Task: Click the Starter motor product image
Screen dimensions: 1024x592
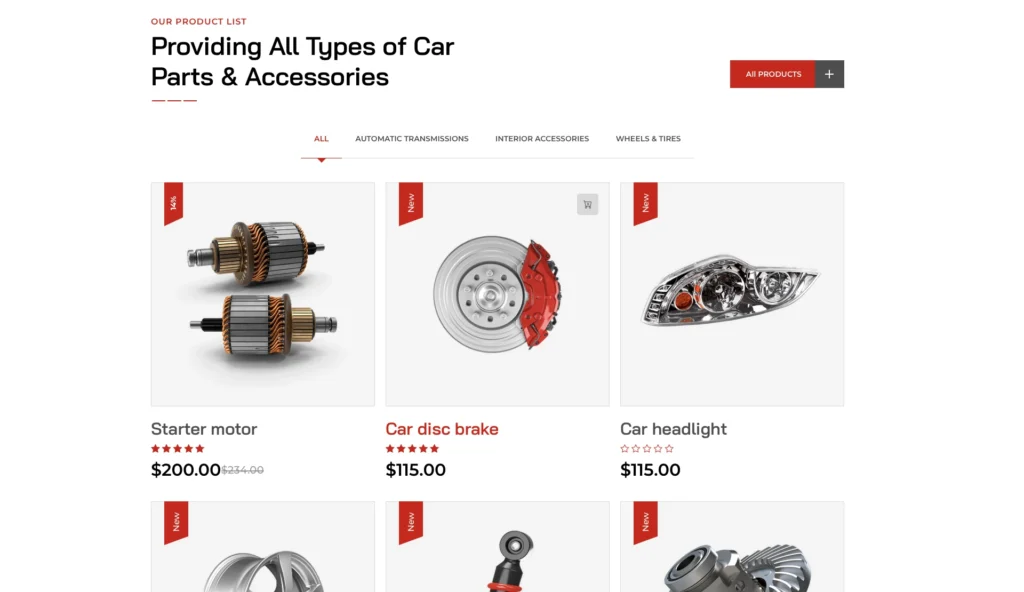Action: tap(263, 294)
